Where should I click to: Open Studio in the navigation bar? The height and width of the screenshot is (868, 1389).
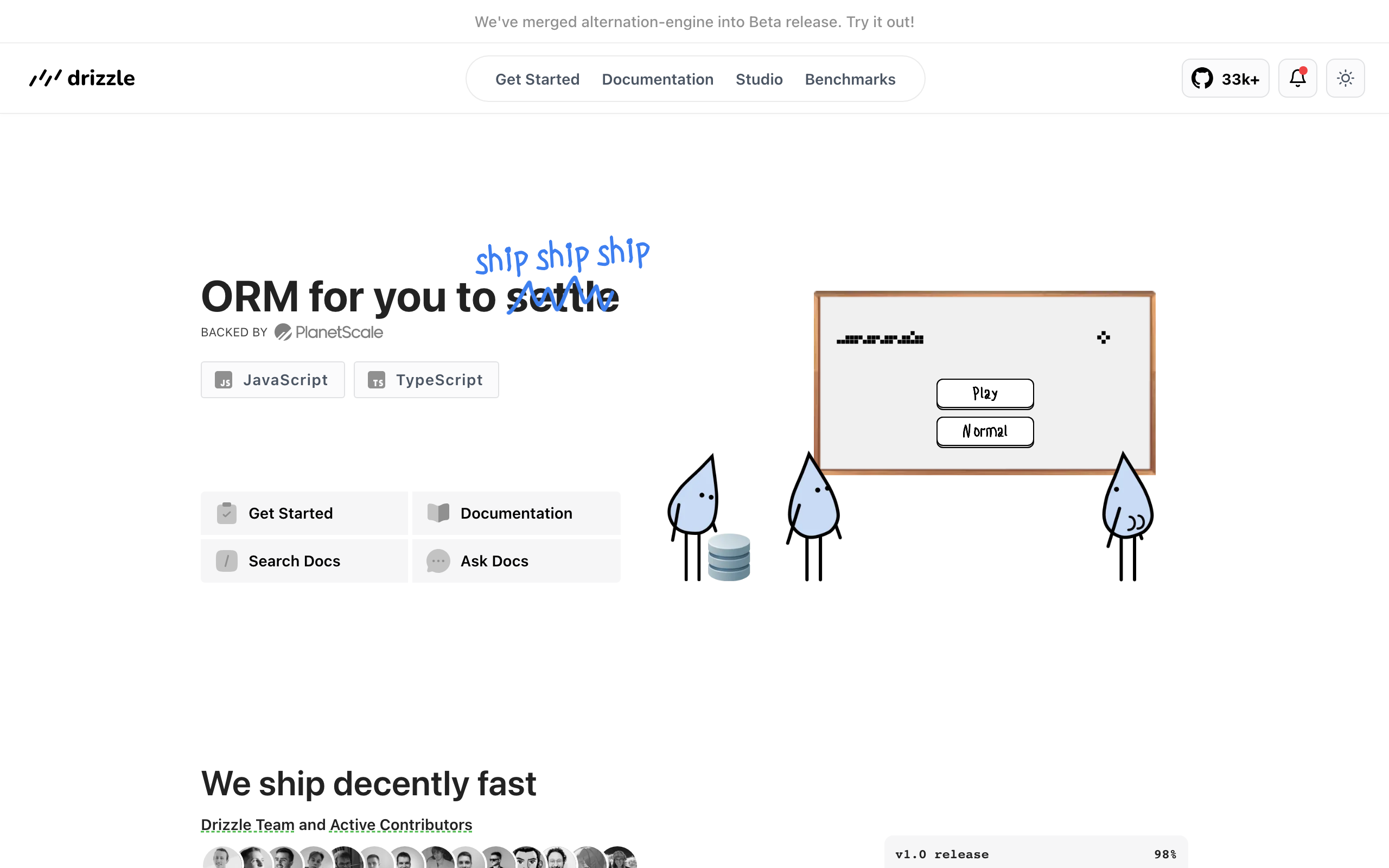pyautogui.click(x=759, y=79)
